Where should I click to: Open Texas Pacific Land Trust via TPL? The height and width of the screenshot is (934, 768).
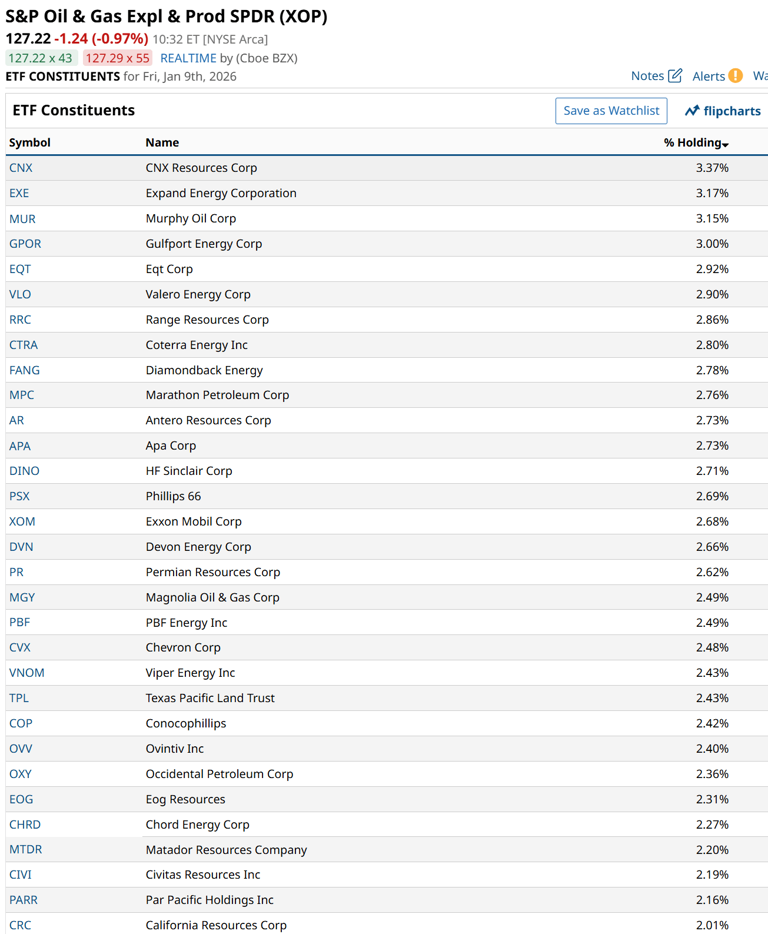[18, 698]
